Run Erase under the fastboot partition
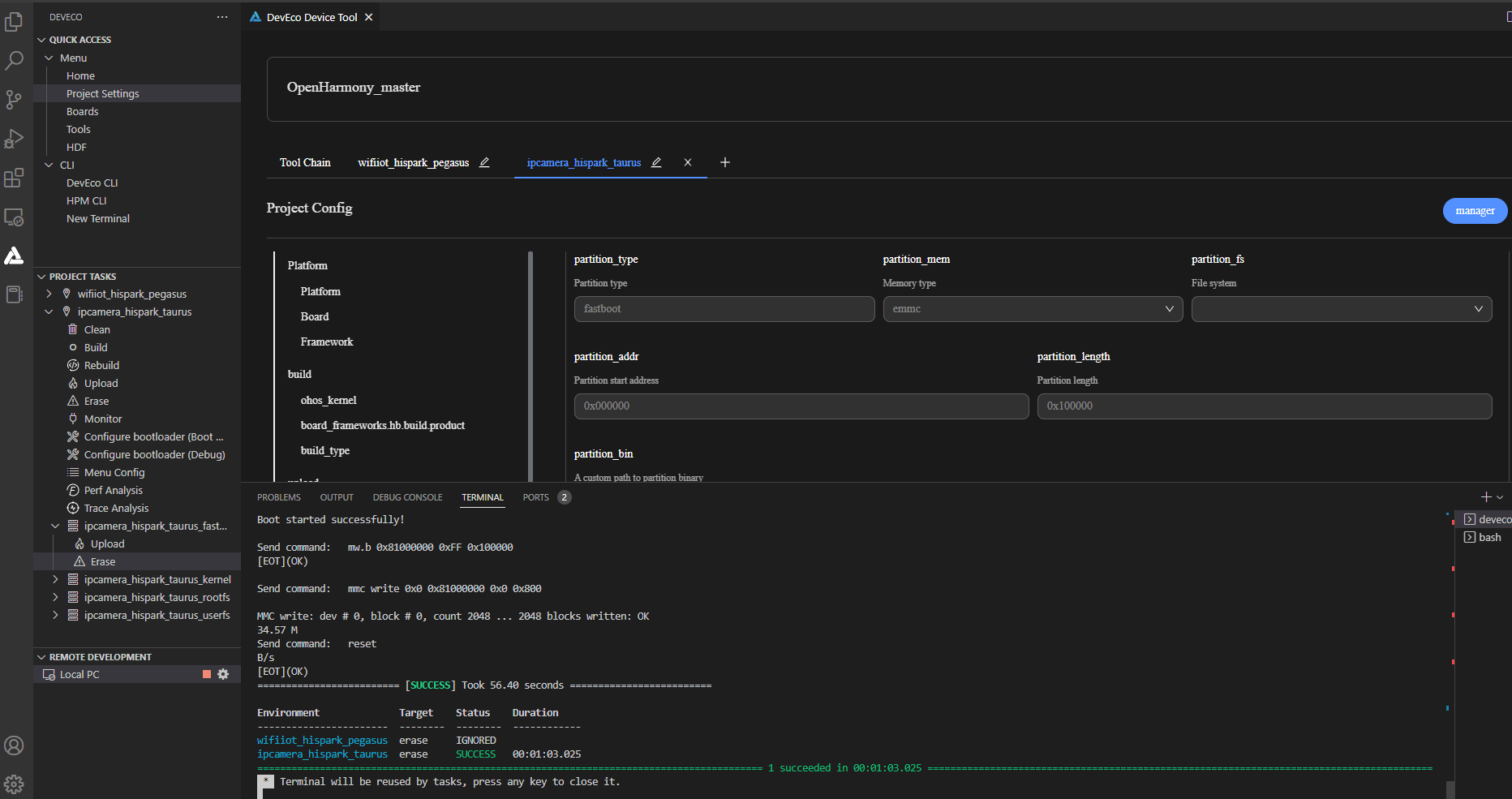1512x799 pixels. click(x=102, y=561)
